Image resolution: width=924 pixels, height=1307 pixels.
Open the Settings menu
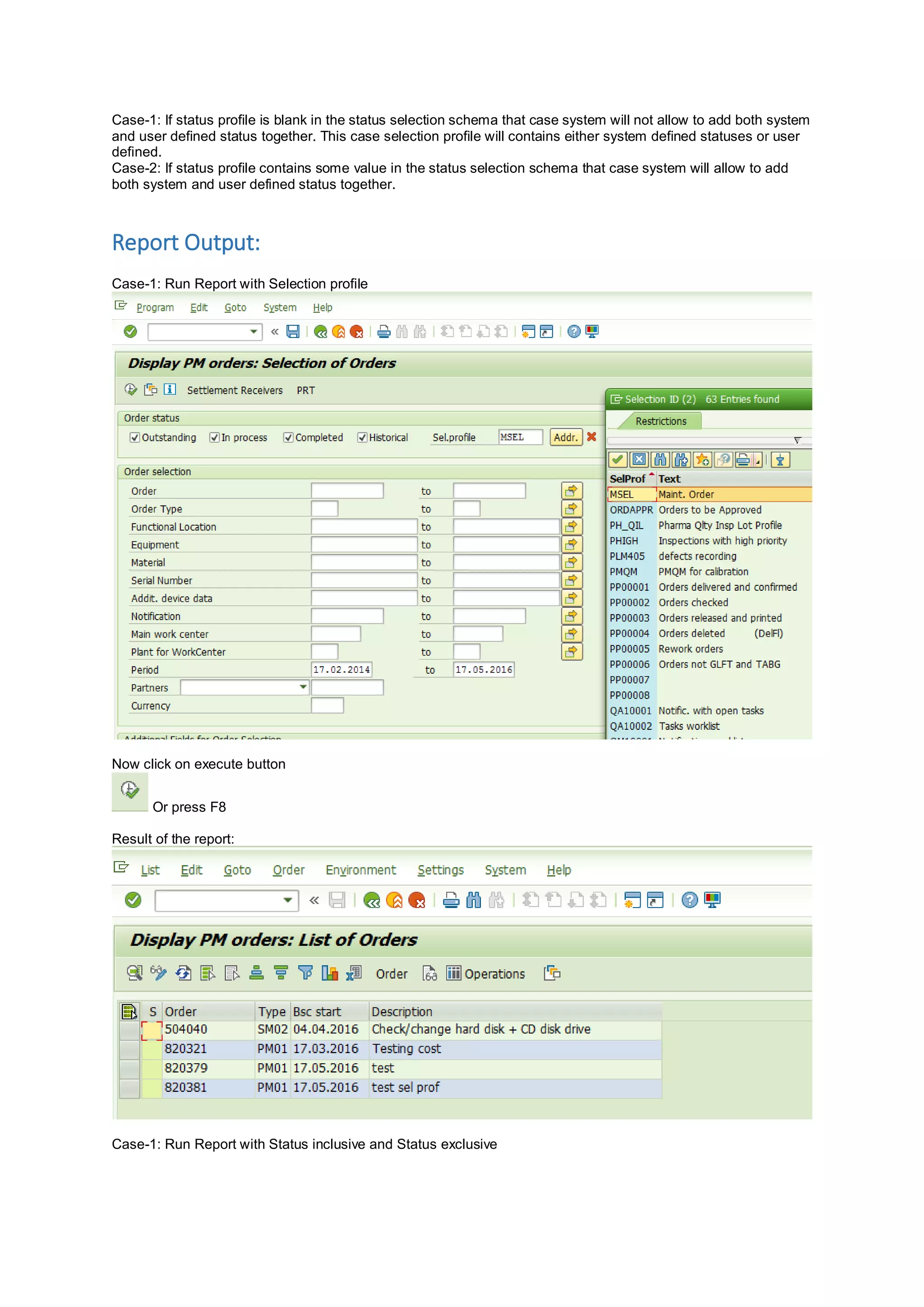pyautogui.click(x=441, y=871)
